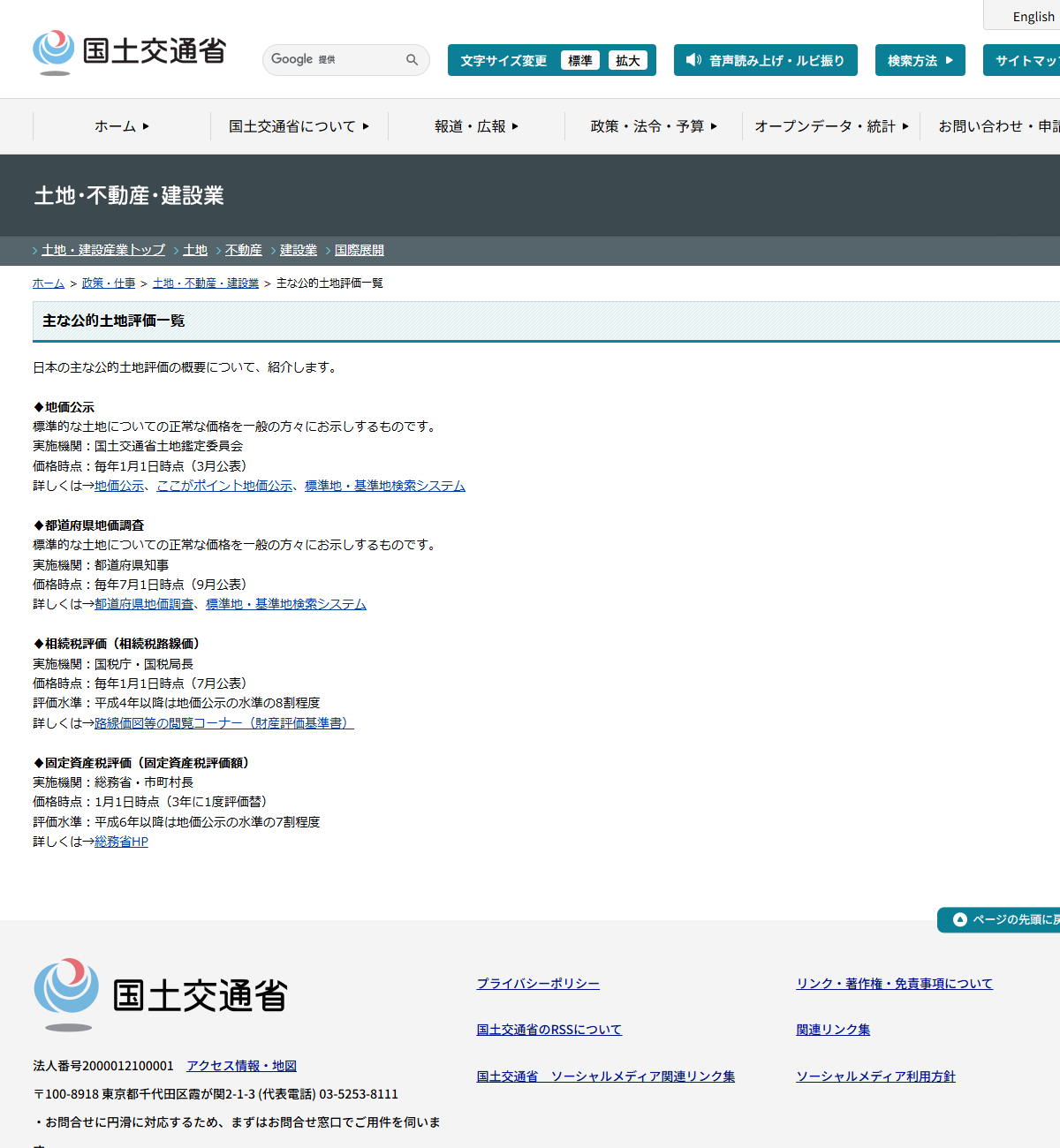
Task: Open the アクセス情報・地図 link
Action: (x=241, y=1066)
